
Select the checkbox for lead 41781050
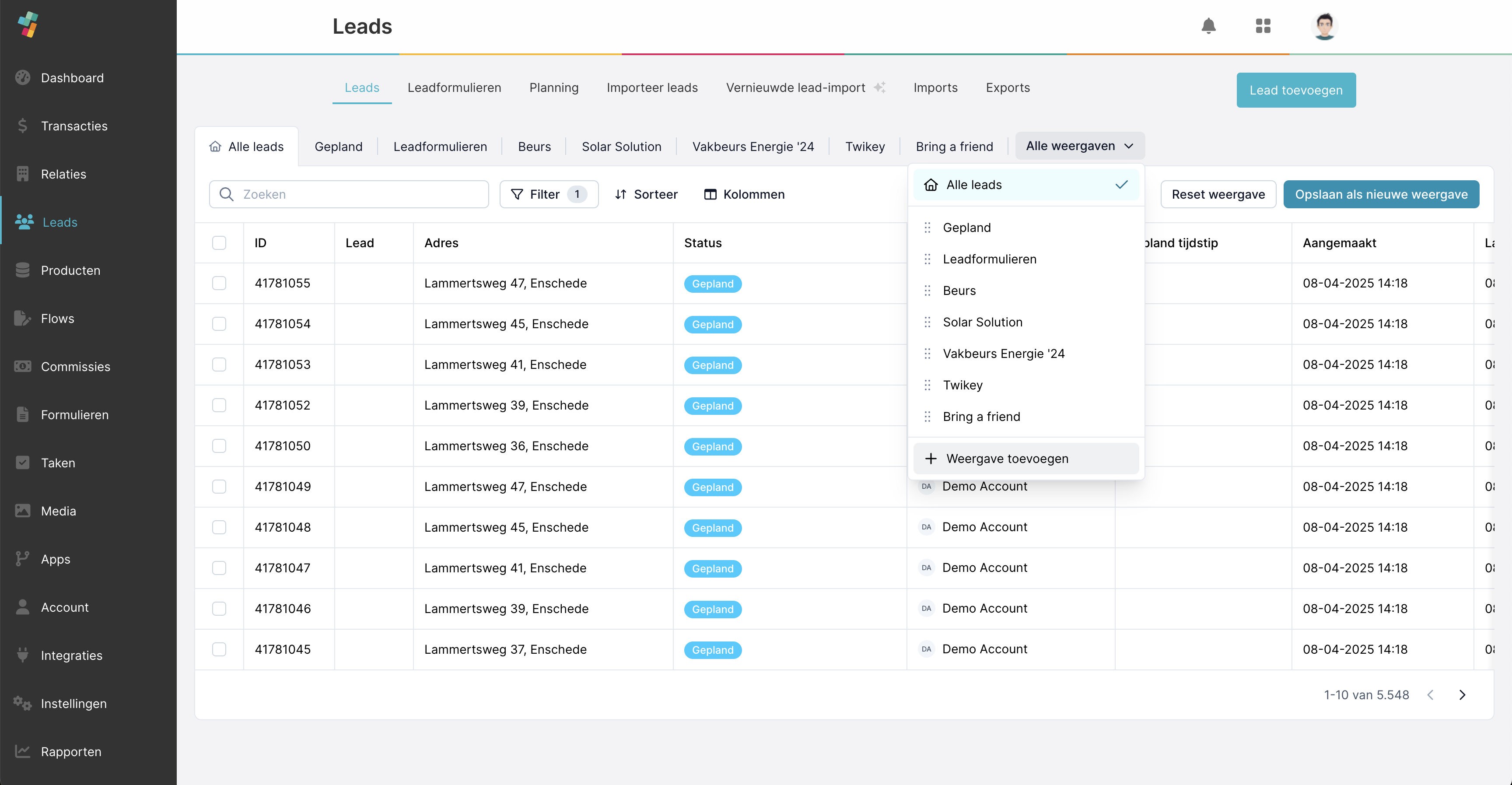tap(219, 446)
